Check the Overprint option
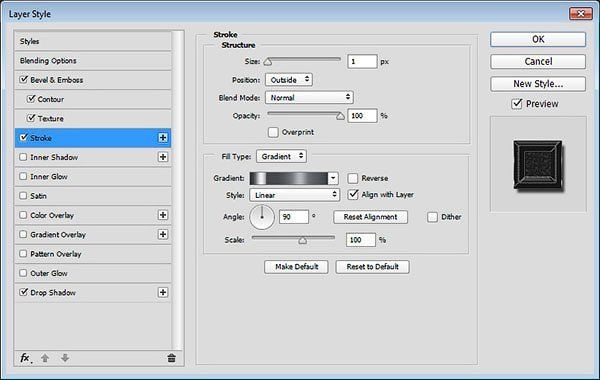The height and width of the screenshot is (380, 600). (x=273, y=132)
